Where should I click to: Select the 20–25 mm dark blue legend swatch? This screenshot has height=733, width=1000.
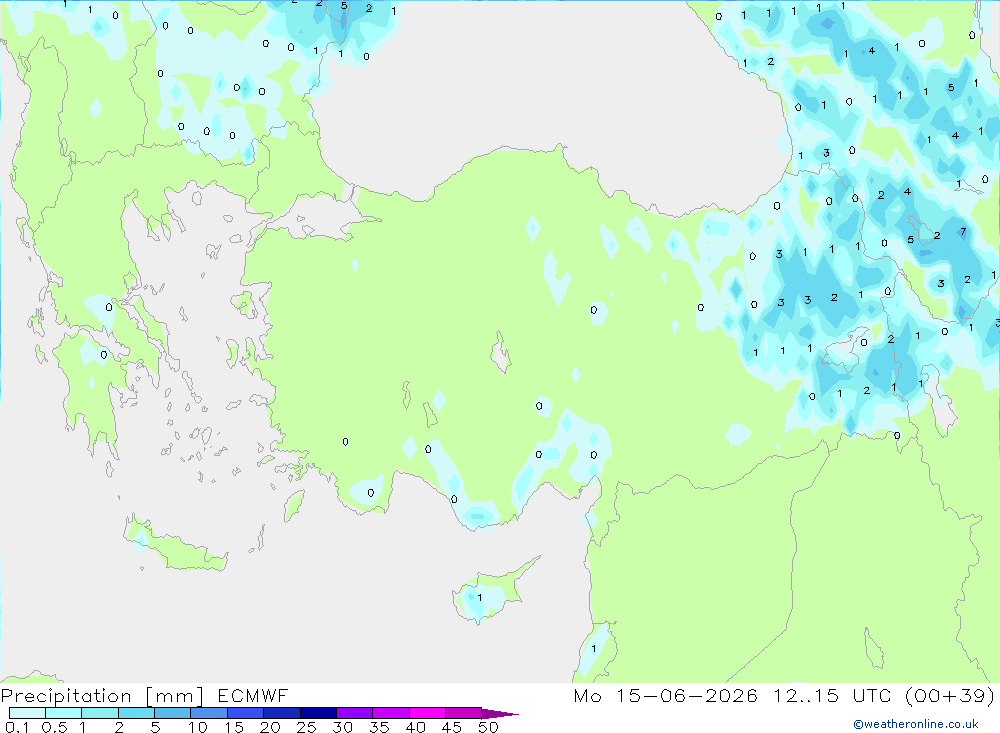(x=281, y=713)
